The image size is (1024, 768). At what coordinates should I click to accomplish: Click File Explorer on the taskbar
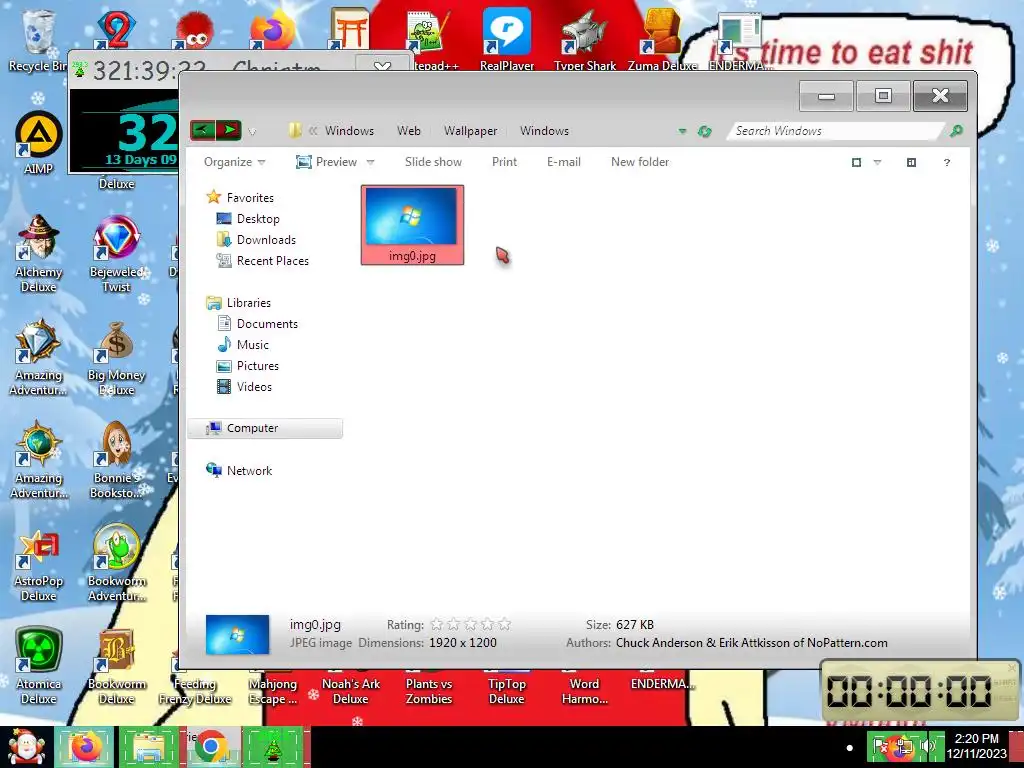(x=148, y=747)
